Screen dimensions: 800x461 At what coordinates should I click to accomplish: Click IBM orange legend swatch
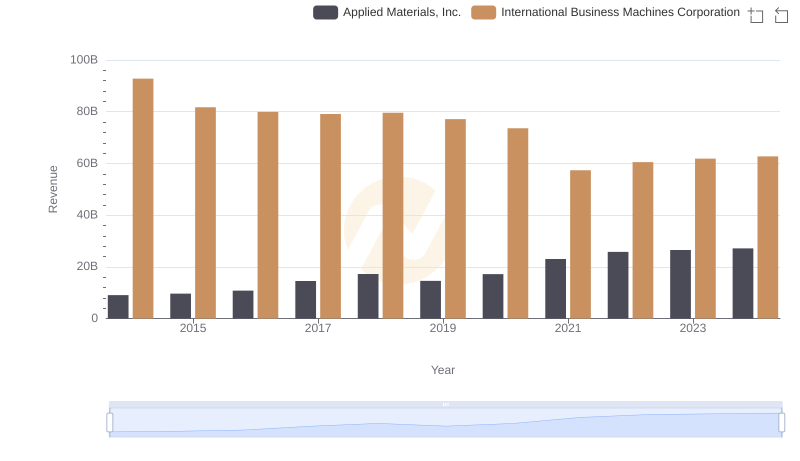click(x=484, y=12)
